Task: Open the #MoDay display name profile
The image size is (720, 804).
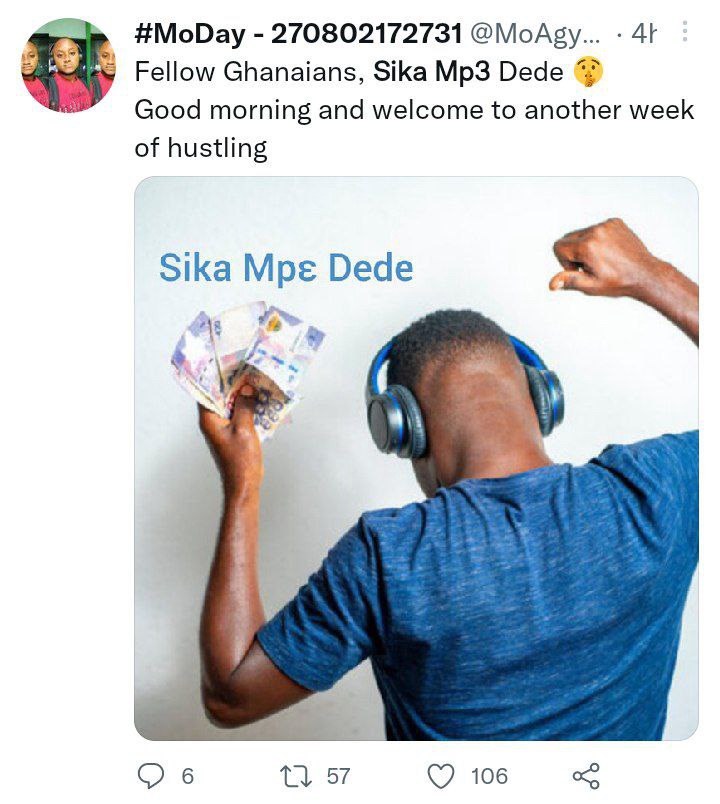Action: click(298, 34)
